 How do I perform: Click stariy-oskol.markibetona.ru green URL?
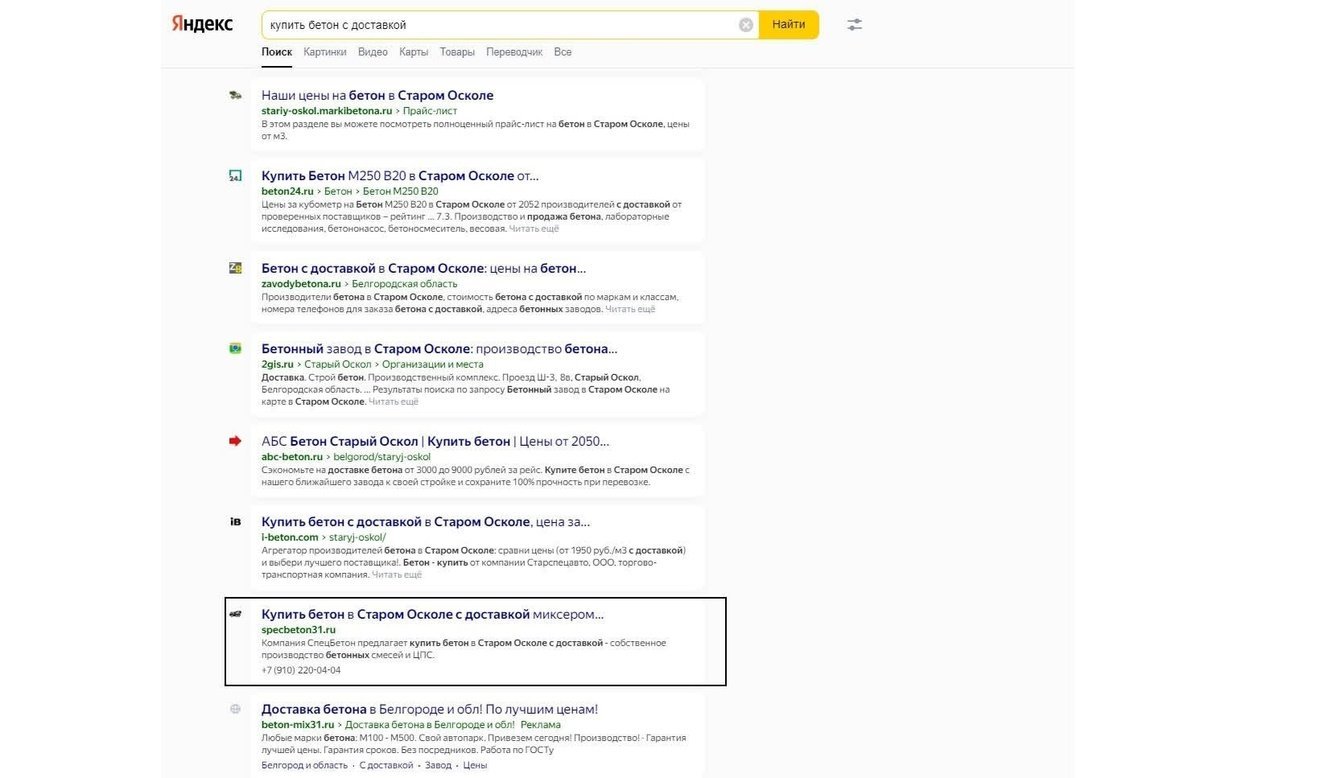pyautogui.click(x=327, y=111)
